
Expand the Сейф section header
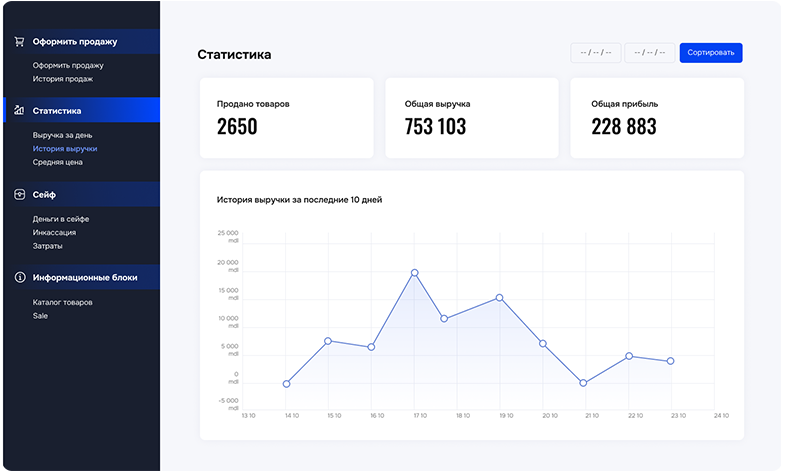click(x=45, y=194)
